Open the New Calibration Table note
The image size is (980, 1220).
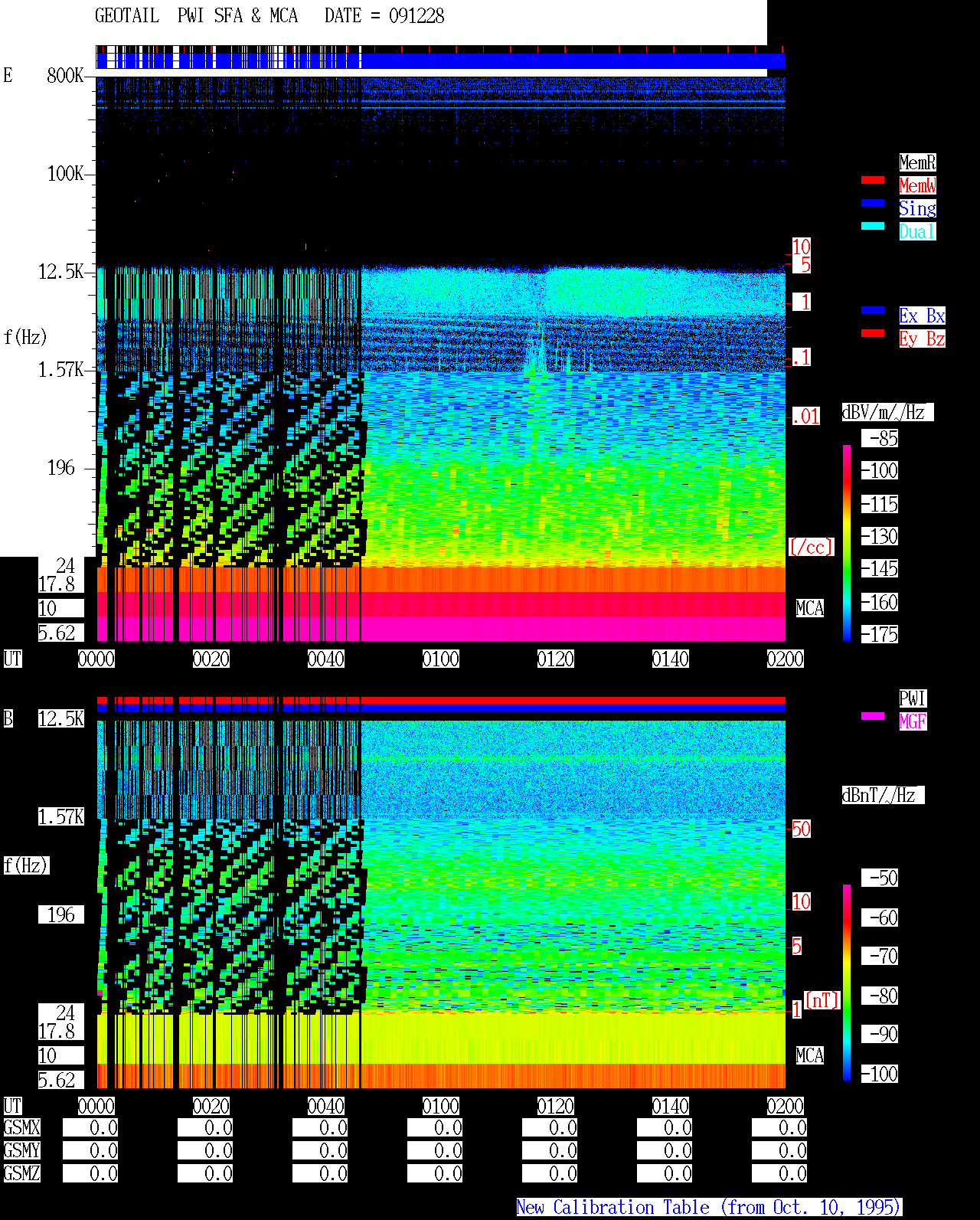point(709,1207)
